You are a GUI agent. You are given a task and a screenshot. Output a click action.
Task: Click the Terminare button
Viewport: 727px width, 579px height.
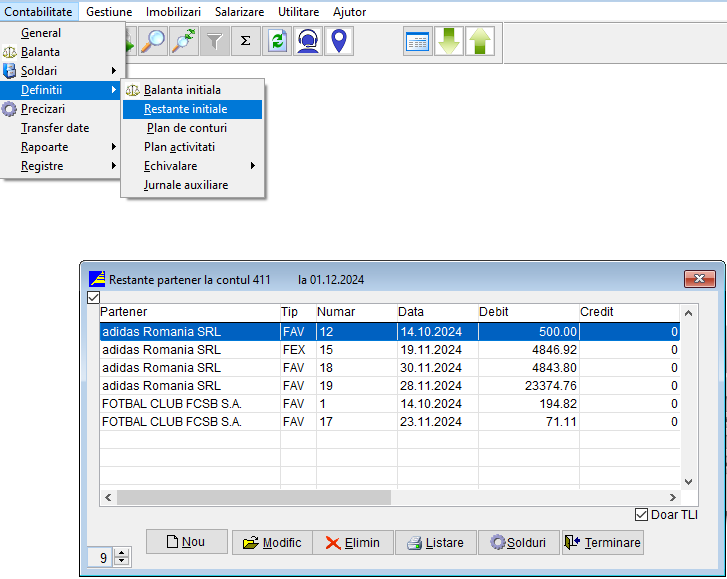[x=602, y=542]
